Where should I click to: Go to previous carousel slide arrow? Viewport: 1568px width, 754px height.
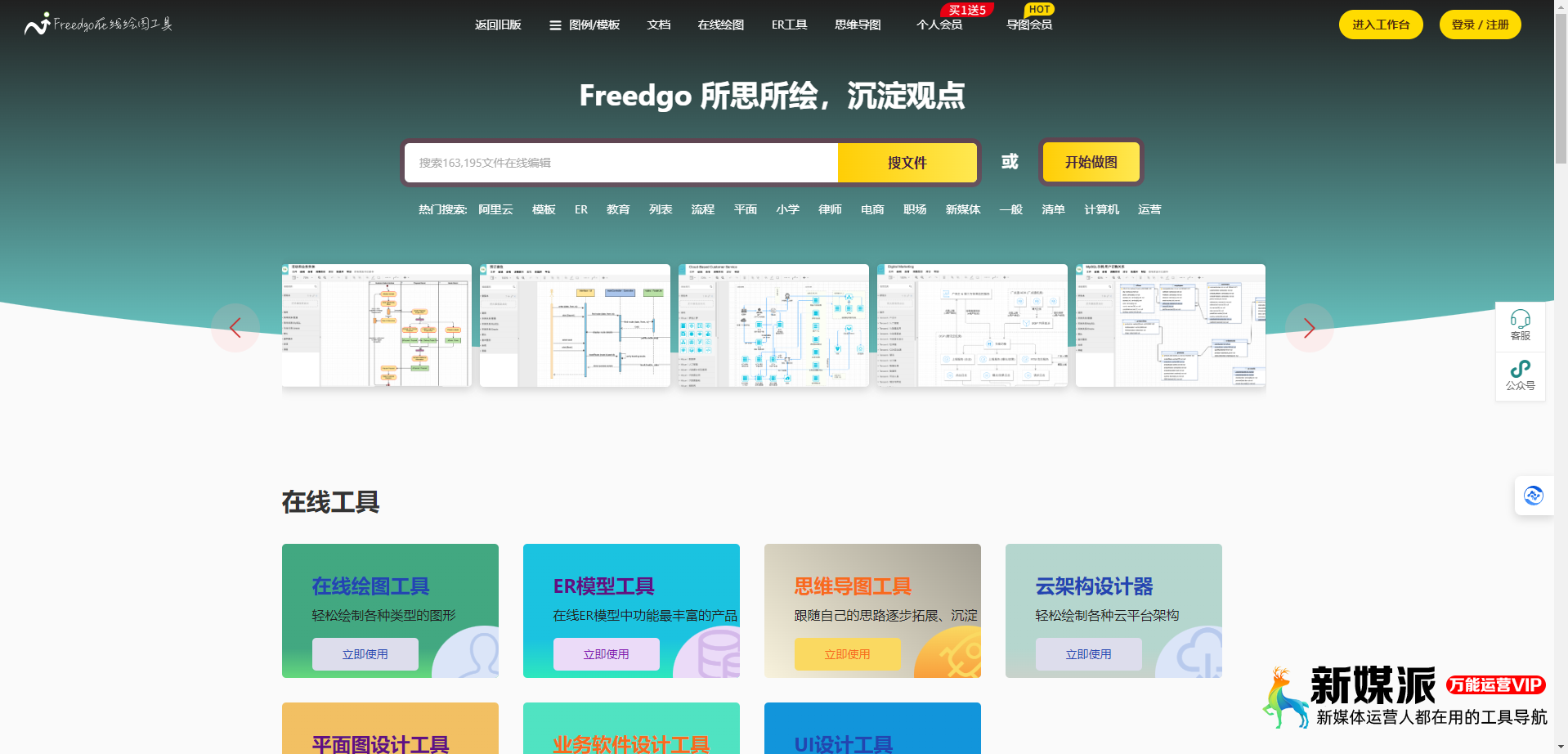click(235, 328)
